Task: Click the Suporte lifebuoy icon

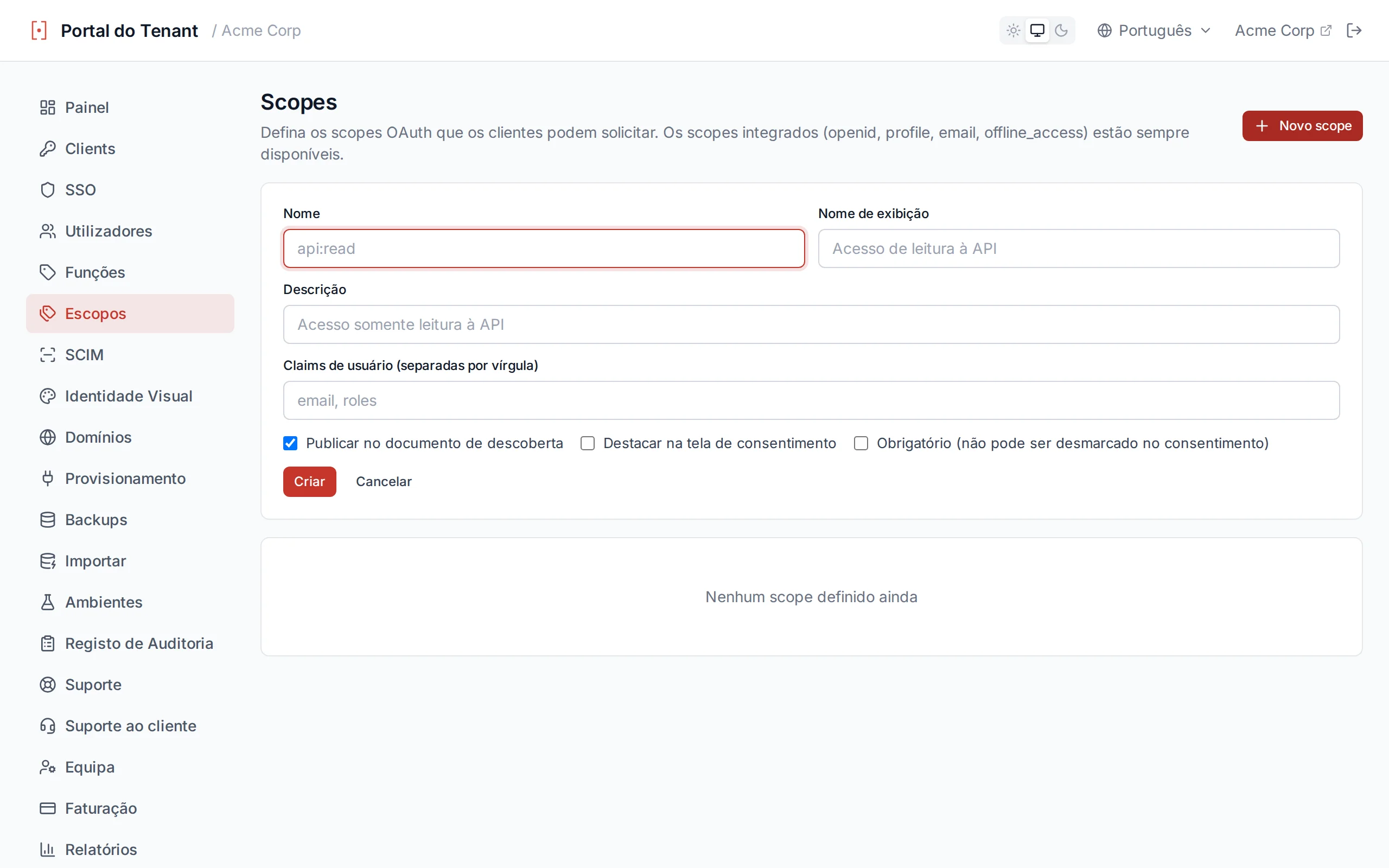Action: click(x=48, y=685)
